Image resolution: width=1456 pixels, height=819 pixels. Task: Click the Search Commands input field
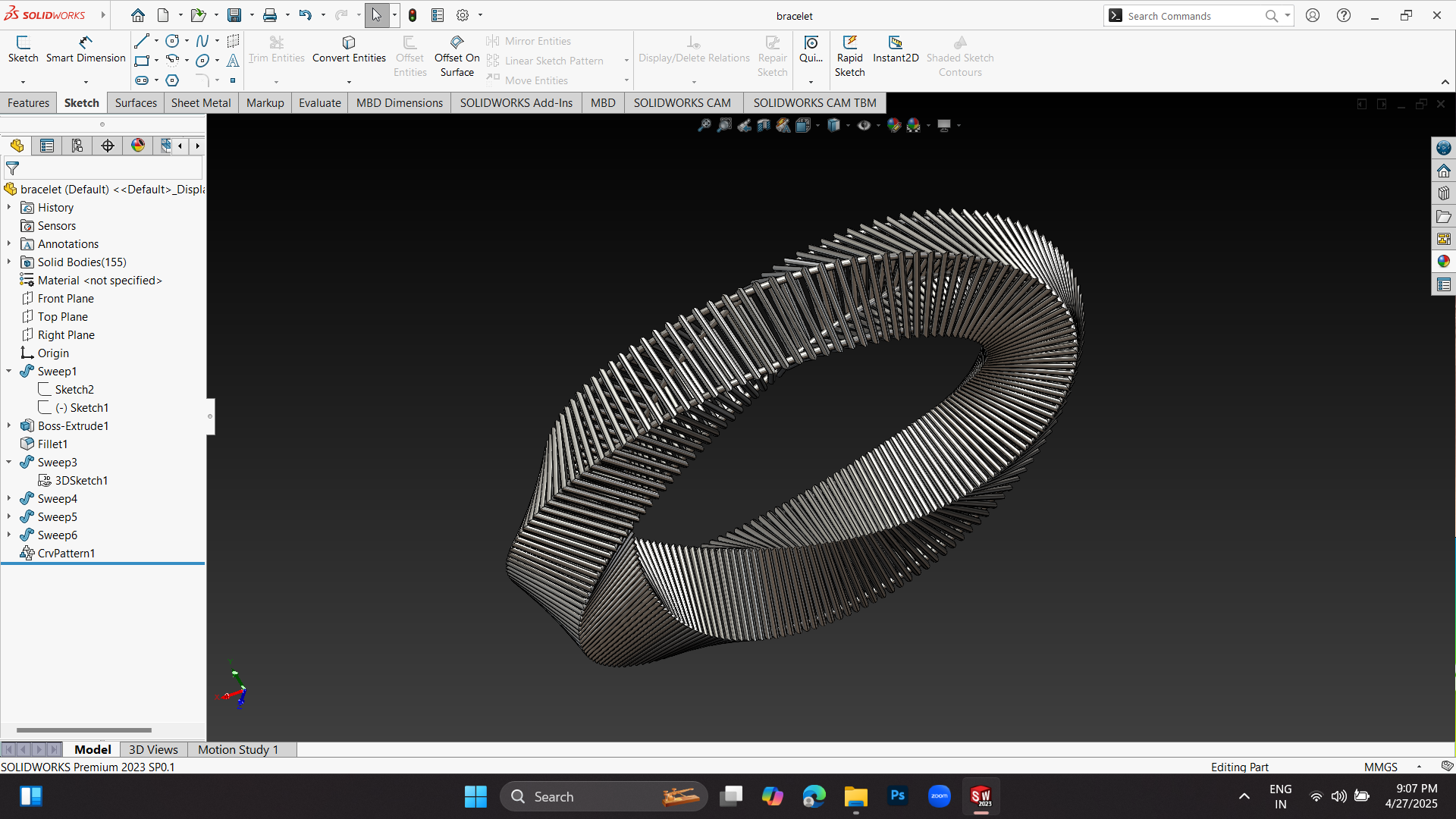1193,15
